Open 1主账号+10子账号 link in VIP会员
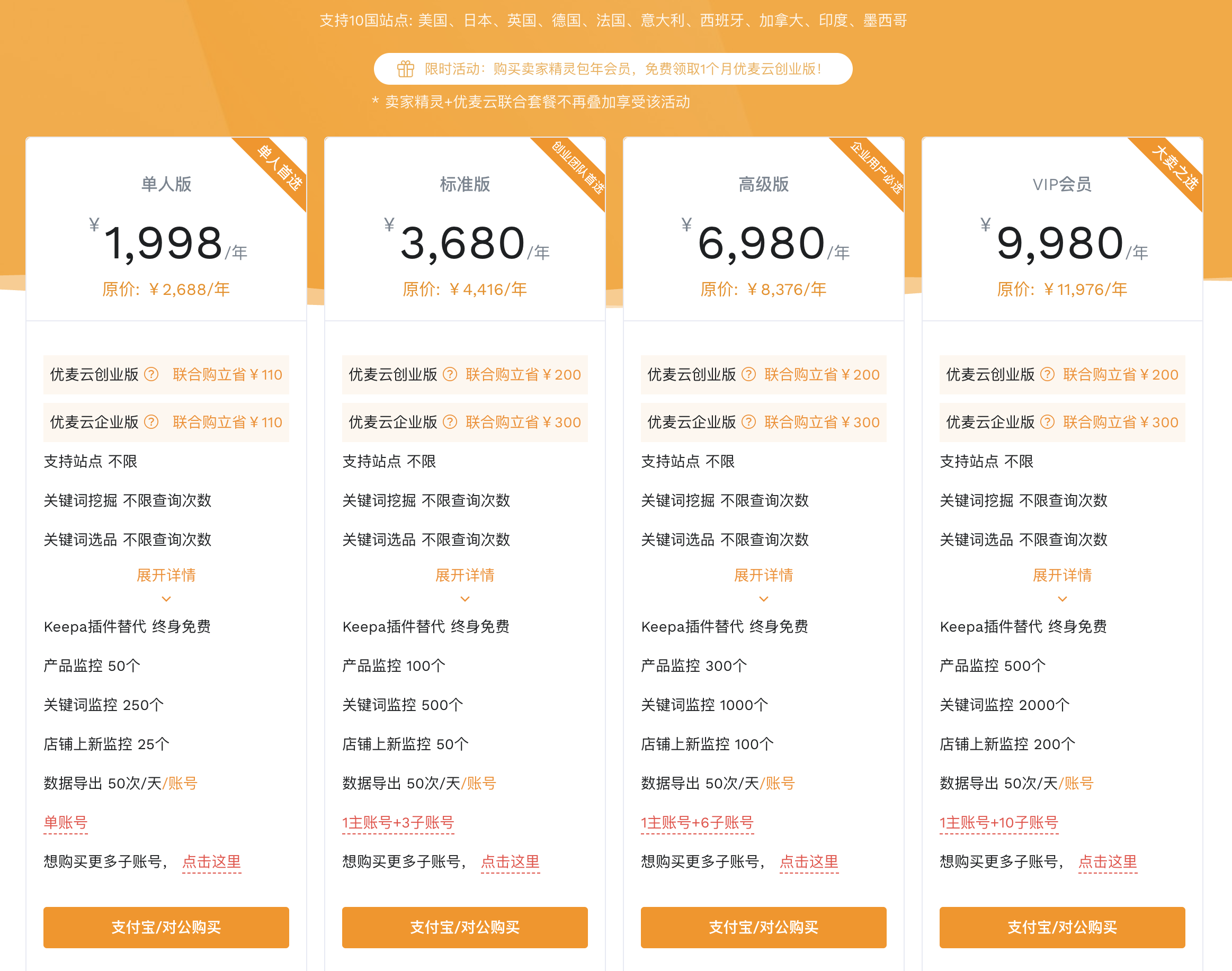The width and height of the screenshot is (1232, 971). (999, 823)
